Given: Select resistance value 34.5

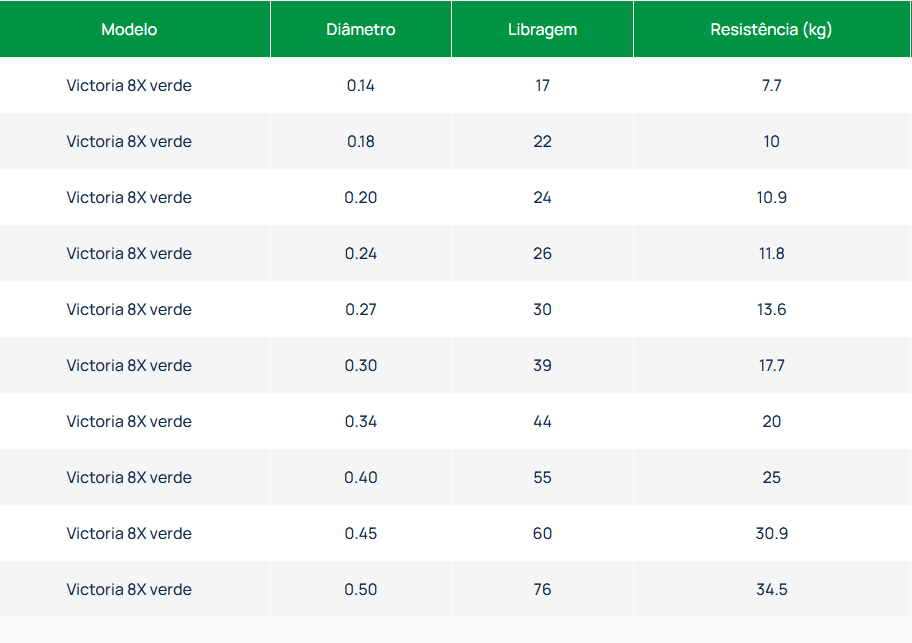Looking at the screenshot, I should point(772,590).
